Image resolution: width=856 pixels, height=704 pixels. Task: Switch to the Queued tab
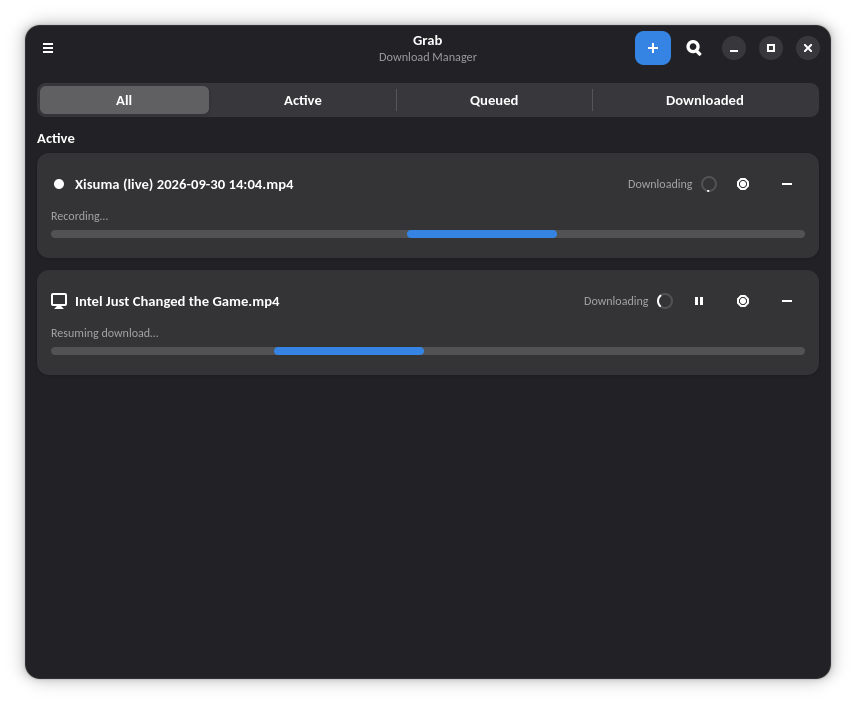pos(494,100)
